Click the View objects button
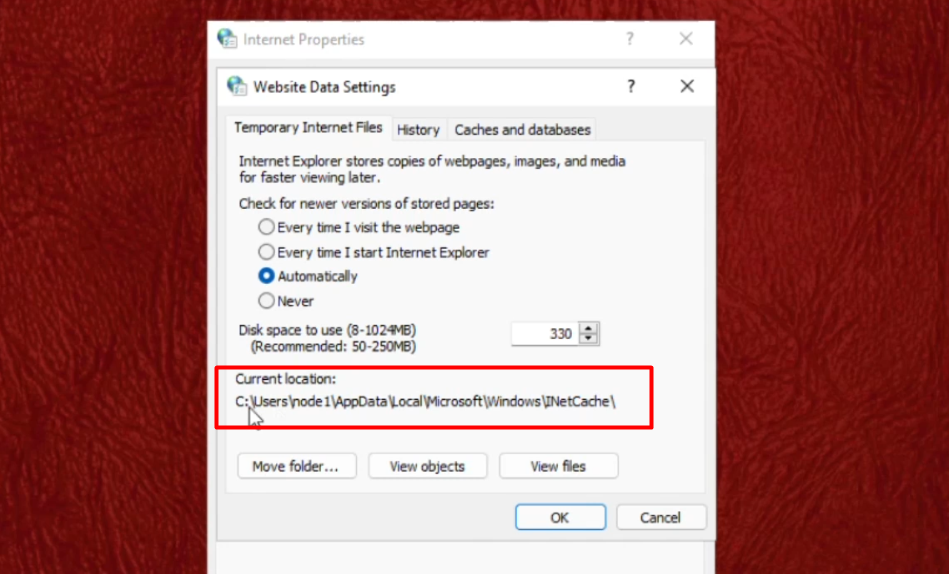Screen dimensions: 949x574 point(427,466)
